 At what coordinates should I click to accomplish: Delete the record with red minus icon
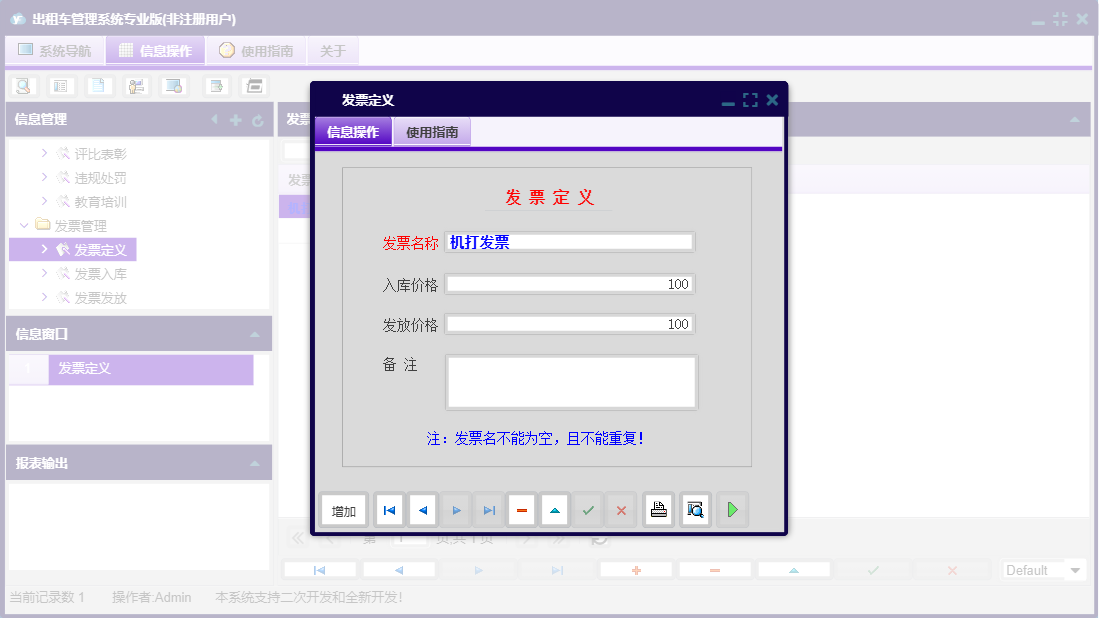(521, 509)
